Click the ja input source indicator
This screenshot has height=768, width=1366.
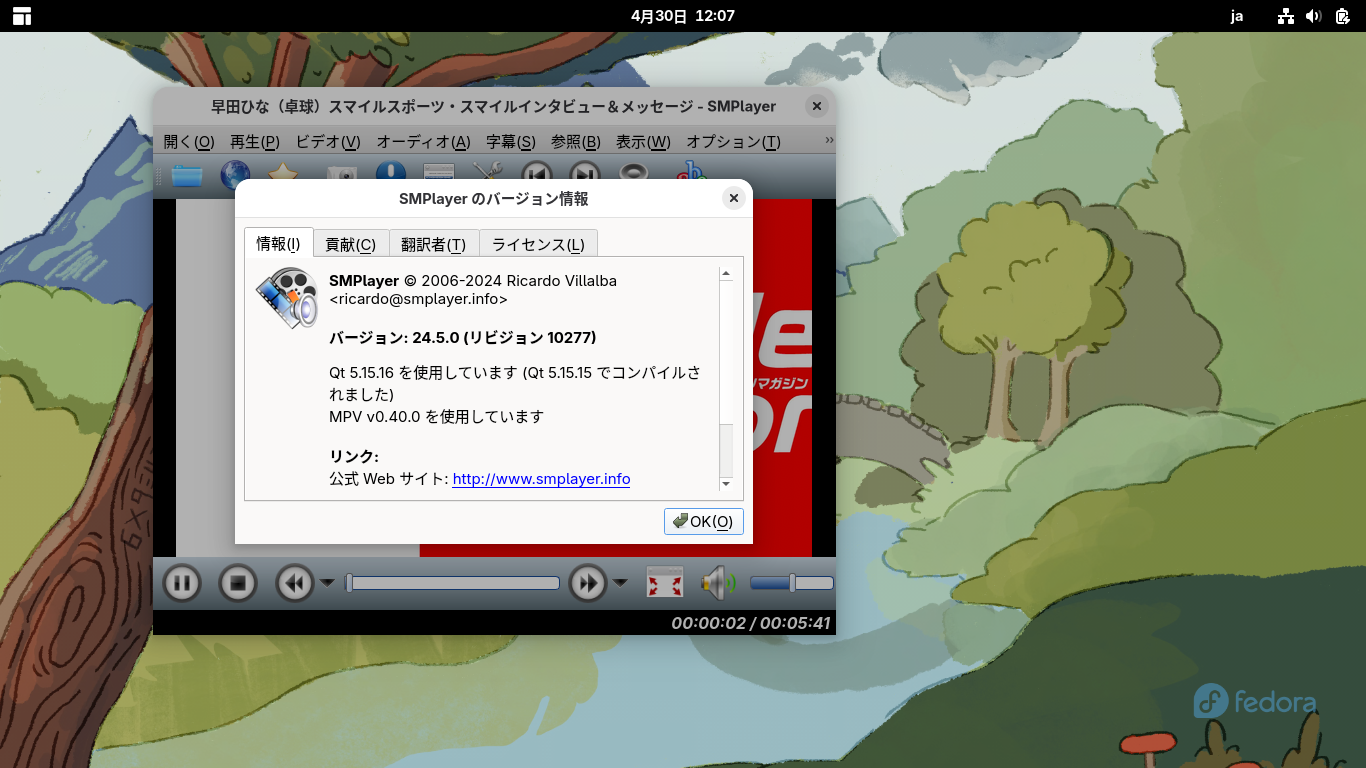pyautogui.click(x=1237, y=16)
